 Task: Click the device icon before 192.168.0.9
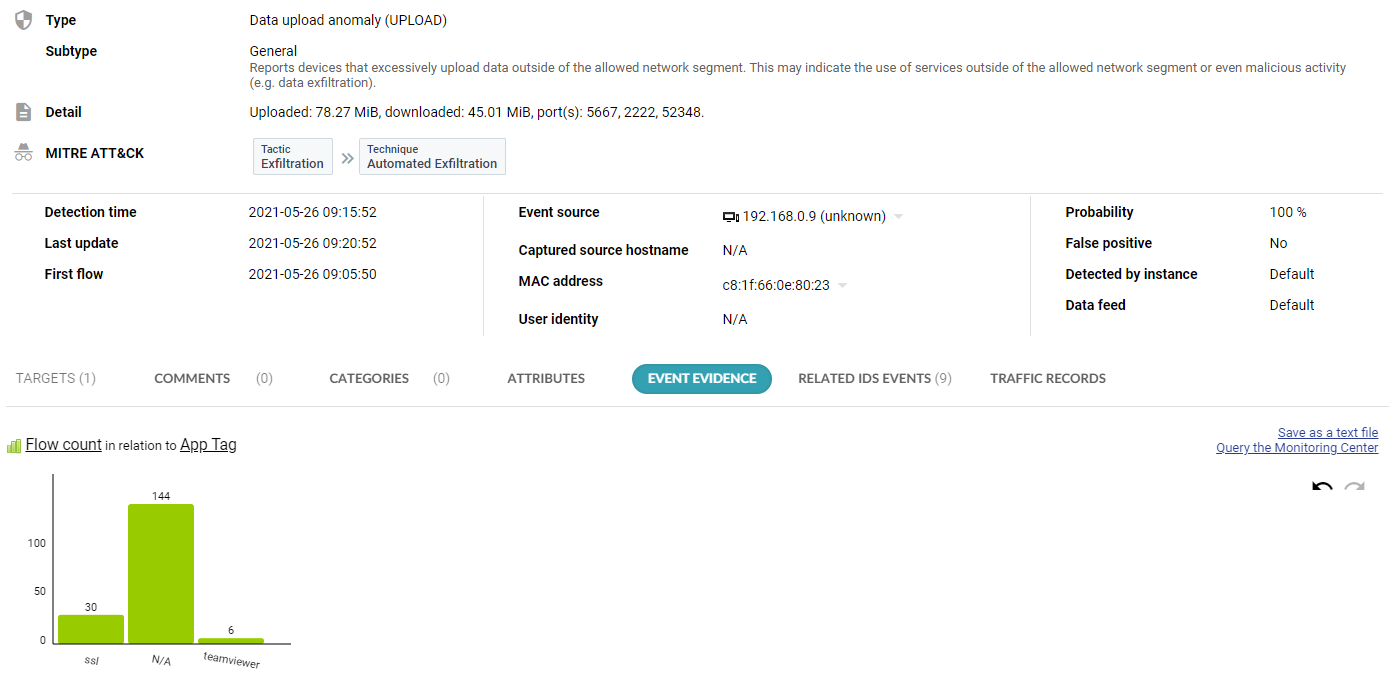coord(730,216)
